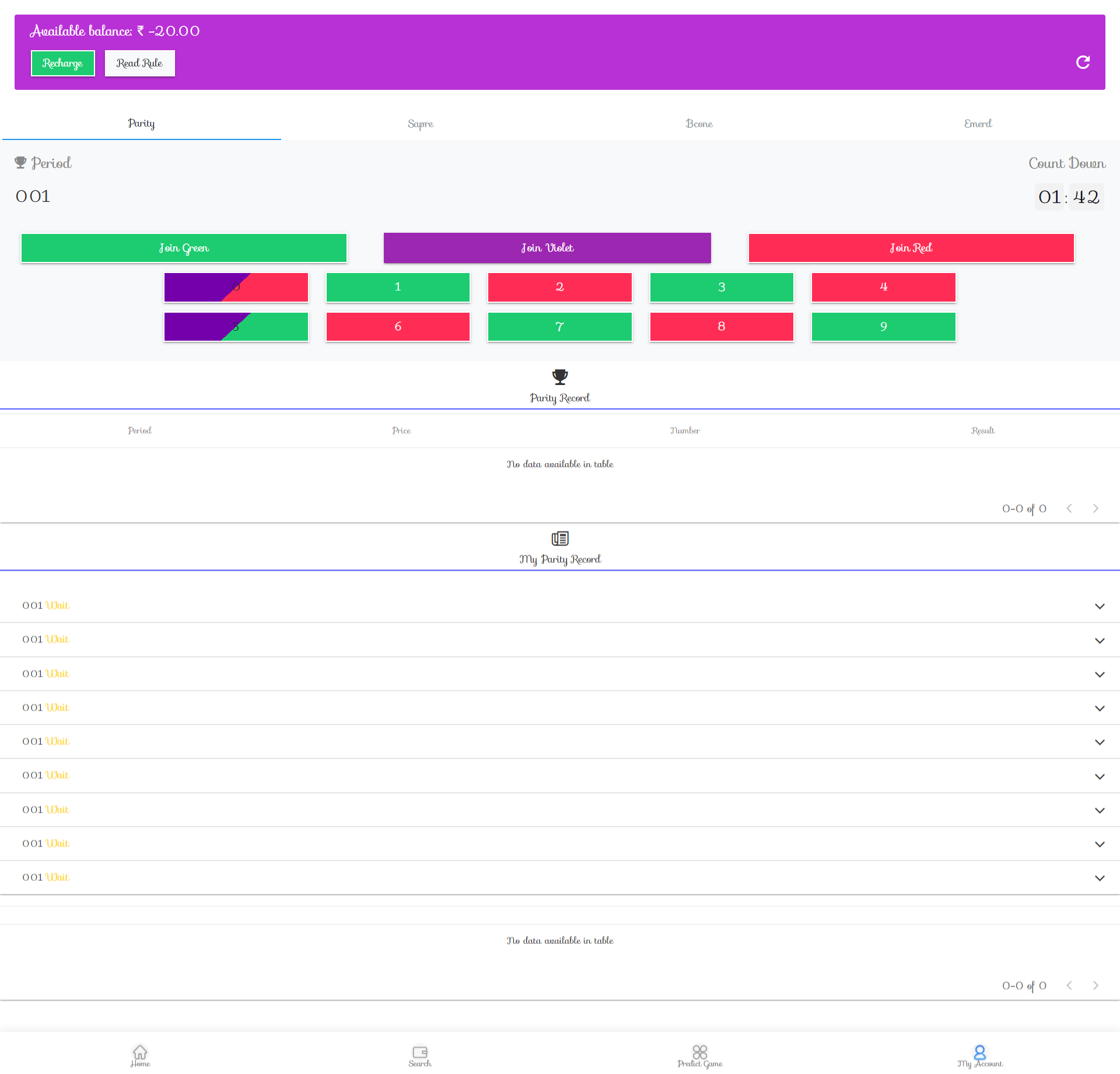Pick the violet-red number 0 tile
The image size is (1120, 1074).
(x=236, y=287)
